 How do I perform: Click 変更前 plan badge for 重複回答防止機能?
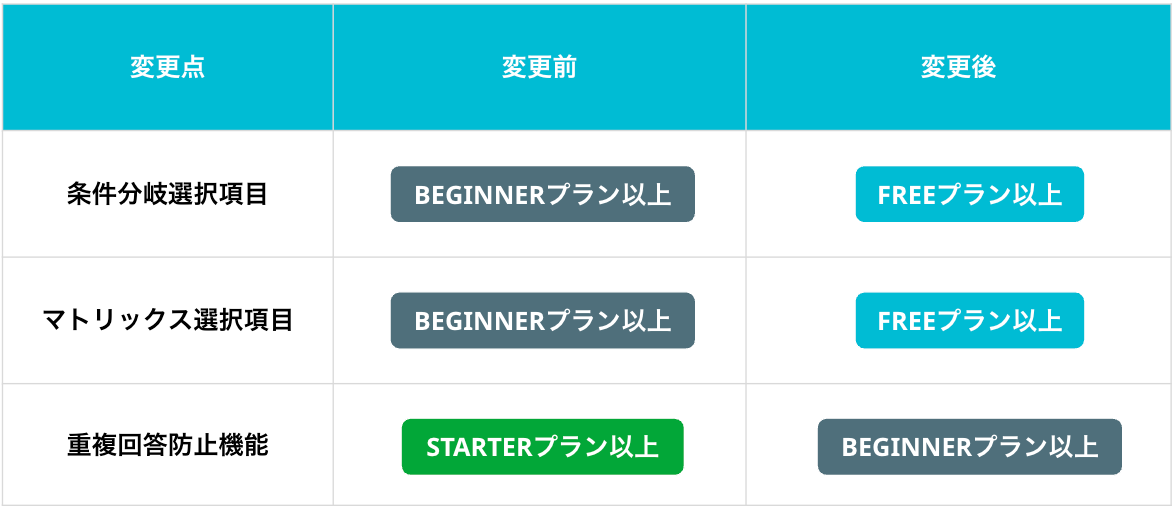tap(542, 446)
